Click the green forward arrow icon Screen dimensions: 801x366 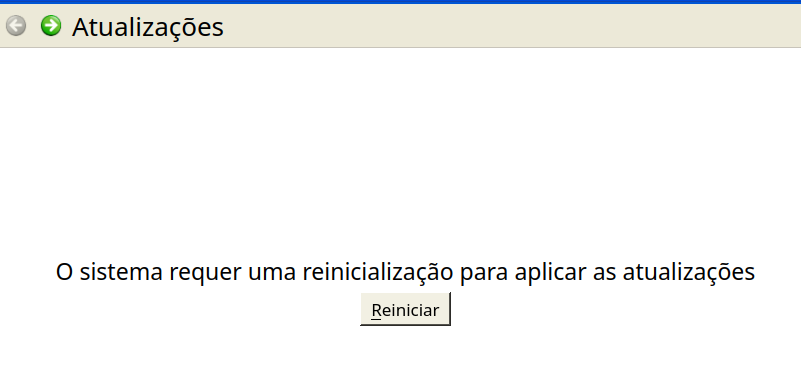(51, 26)
